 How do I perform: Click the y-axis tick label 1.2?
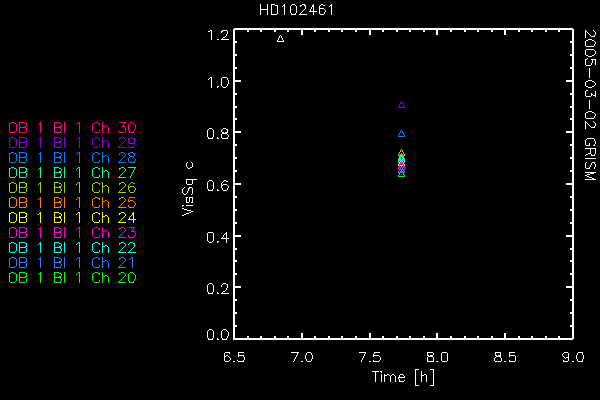tap(218, 35)
